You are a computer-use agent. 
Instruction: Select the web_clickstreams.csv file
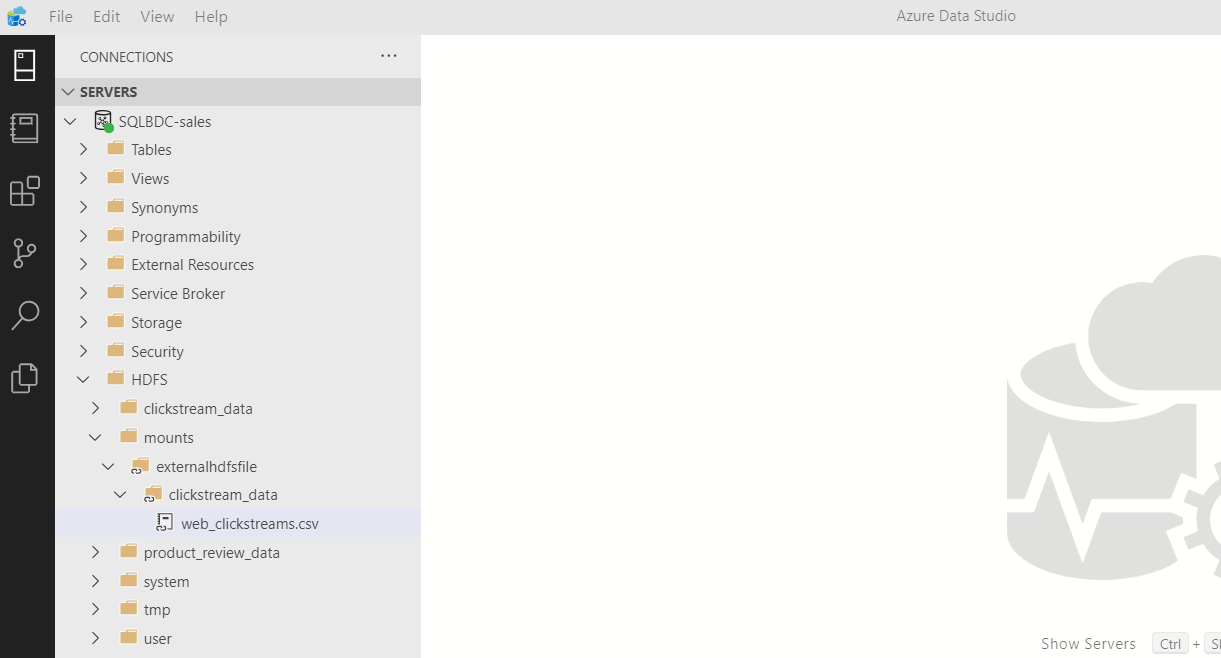point(249,522)
